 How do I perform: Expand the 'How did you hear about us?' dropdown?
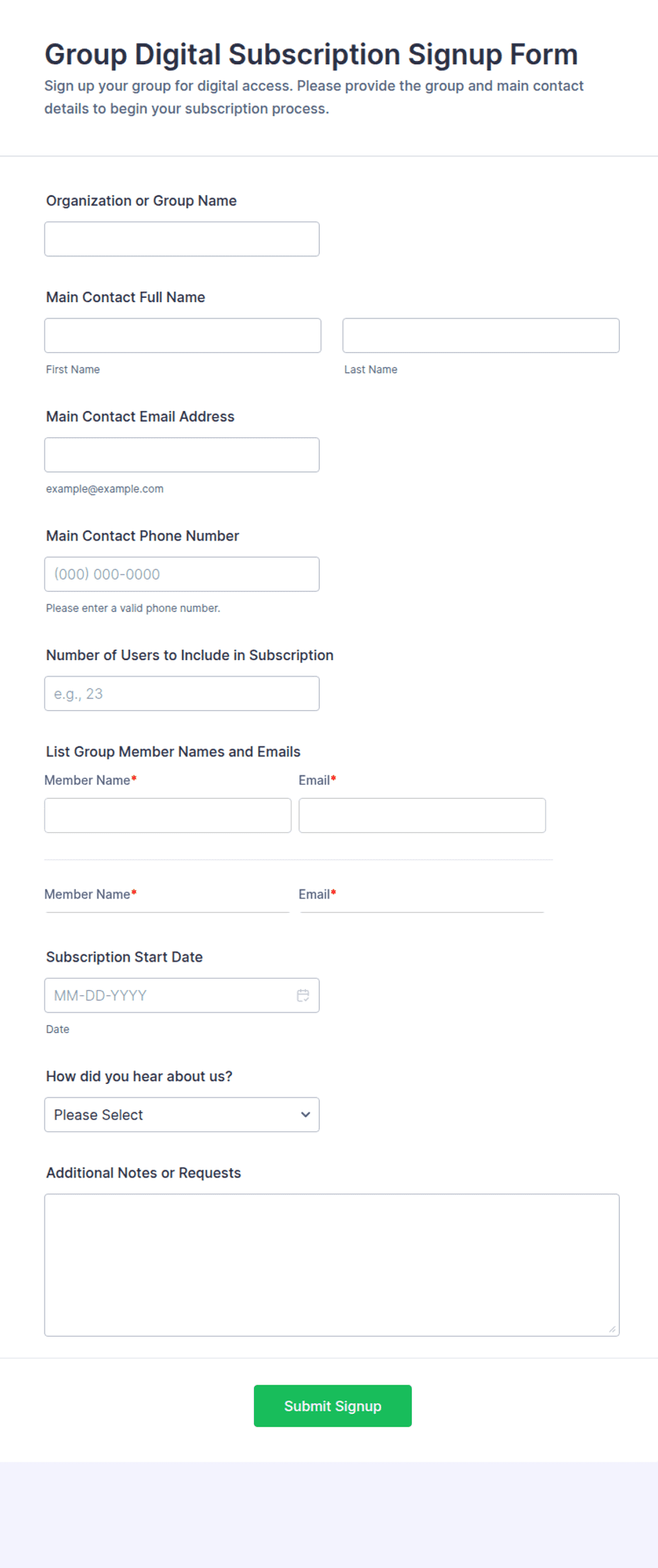click(x=182, y=1114)
